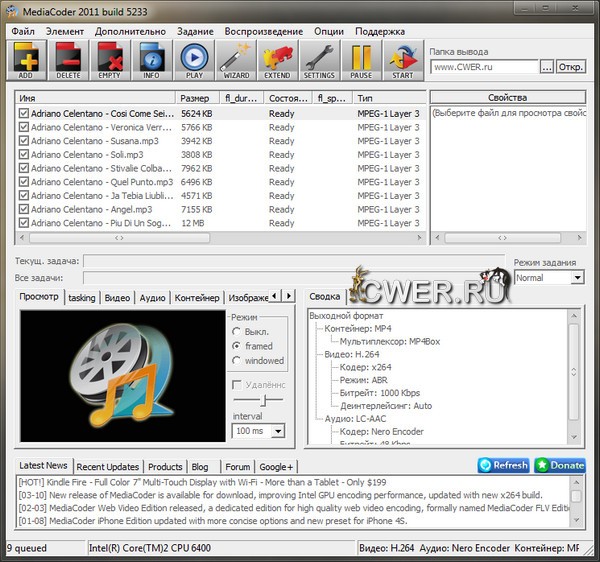Click the Donate button
Viewport: 600px width, 562px height.
coord(560,465)
